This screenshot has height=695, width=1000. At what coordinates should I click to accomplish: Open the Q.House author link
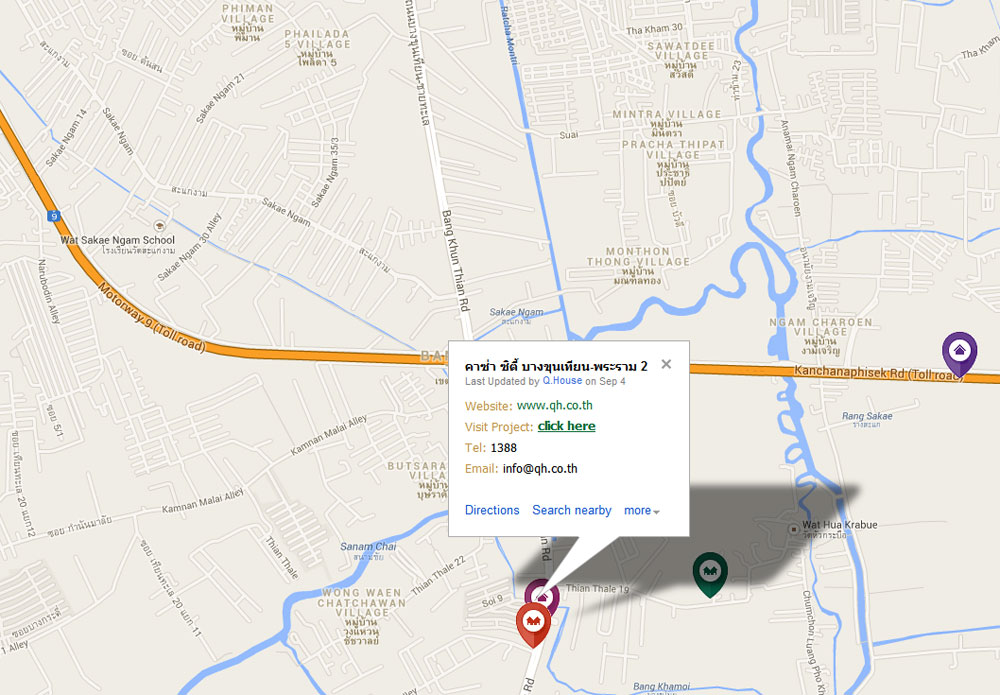point(562,381)
